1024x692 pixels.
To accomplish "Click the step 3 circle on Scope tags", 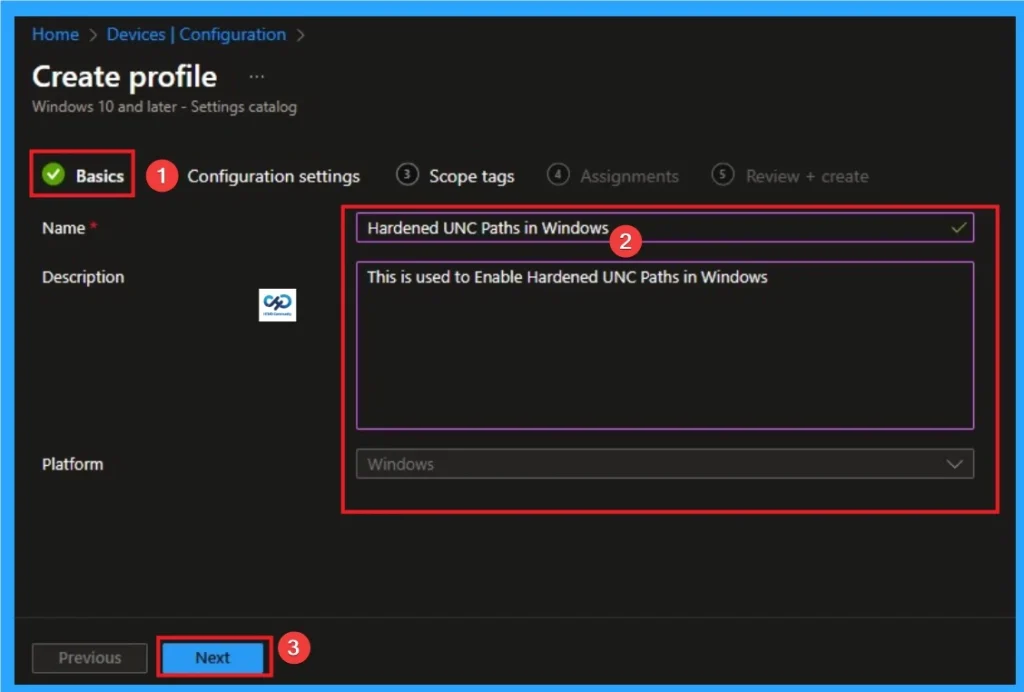I will pos(407,174).
